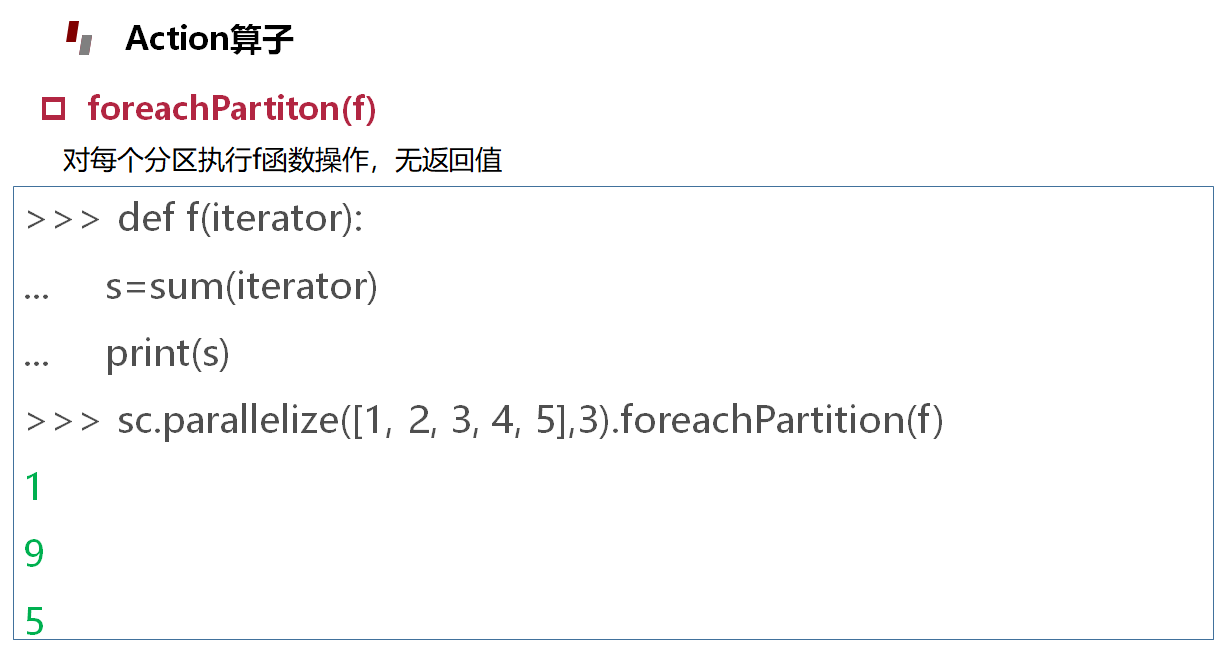Click the red-gray logo icon beside Action算子
1214x667 pixels.
(79, 38)
